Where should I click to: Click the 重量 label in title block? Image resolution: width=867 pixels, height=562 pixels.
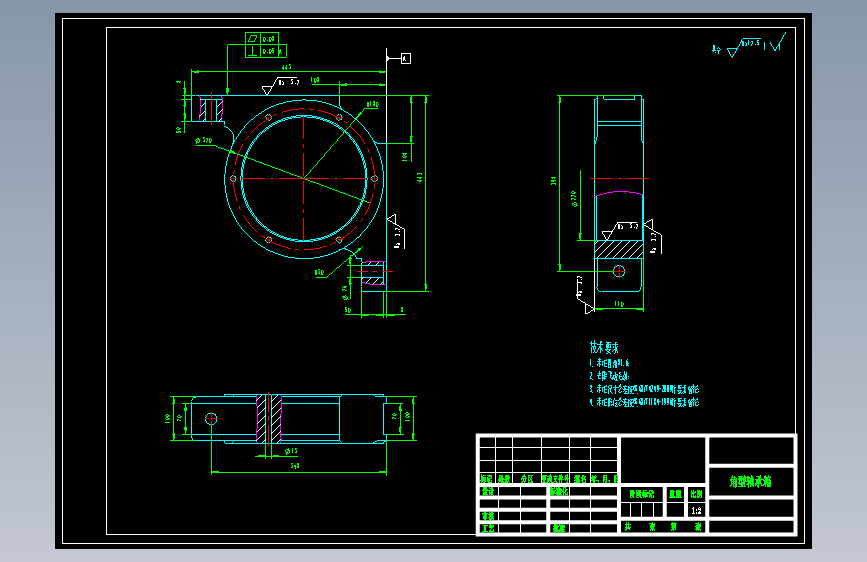[675, 494]
